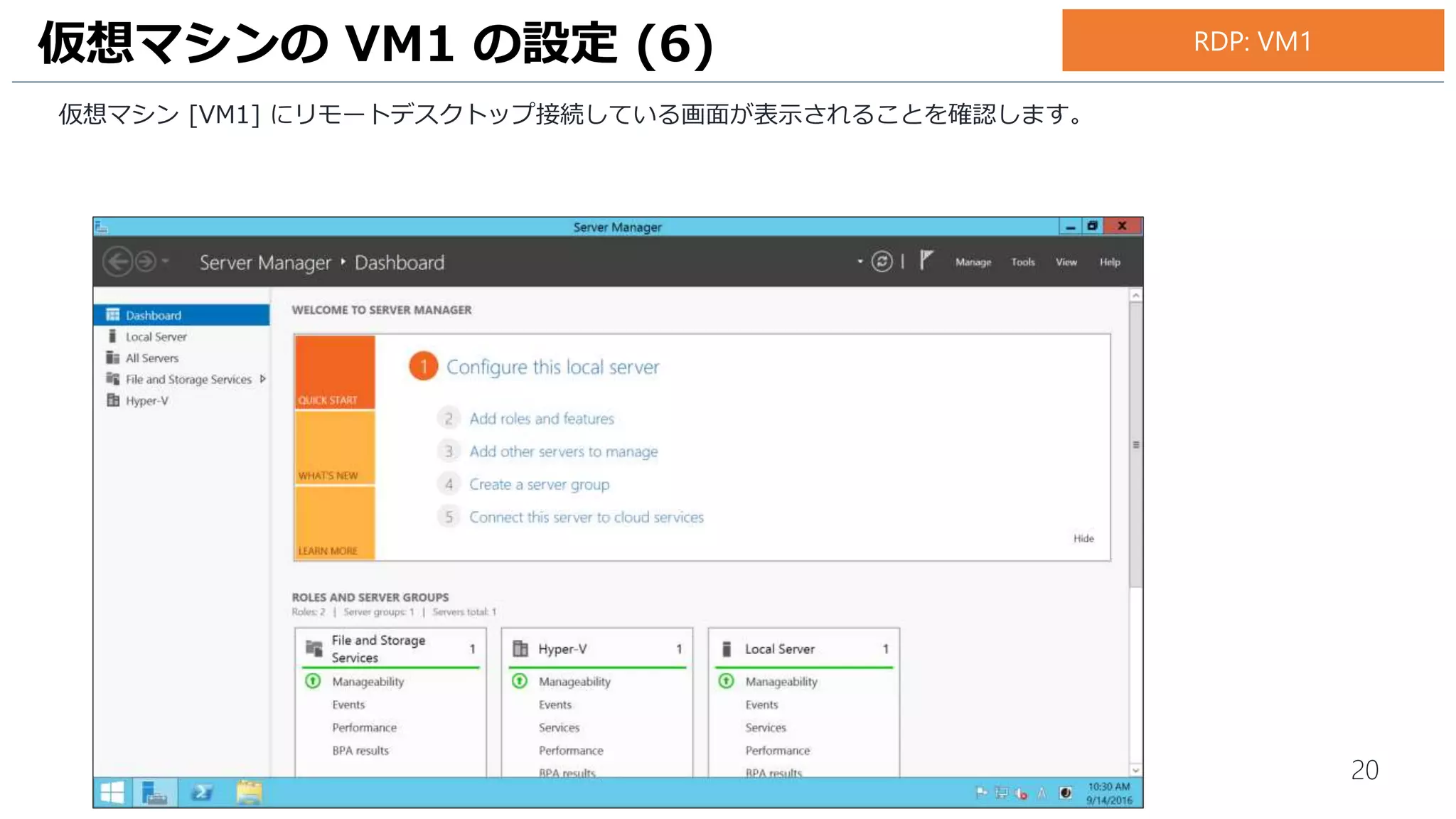Viewport: 1456px width, 819px height.
Task: Launch PowerShell from the taskbar
Action: (201, 792)
